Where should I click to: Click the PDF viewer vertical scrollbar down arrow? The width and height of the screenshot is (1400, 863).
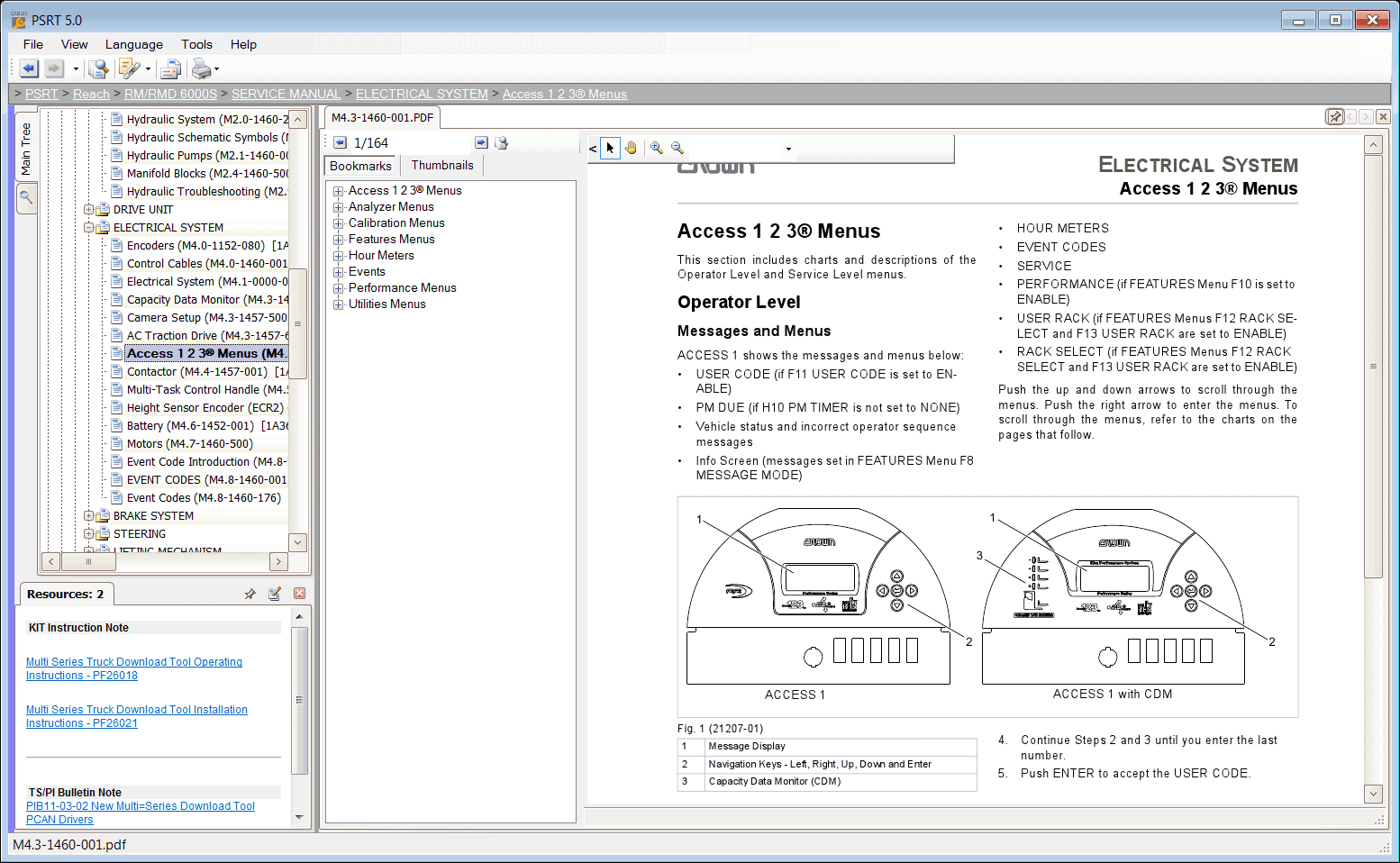[x=1373, y=794]
